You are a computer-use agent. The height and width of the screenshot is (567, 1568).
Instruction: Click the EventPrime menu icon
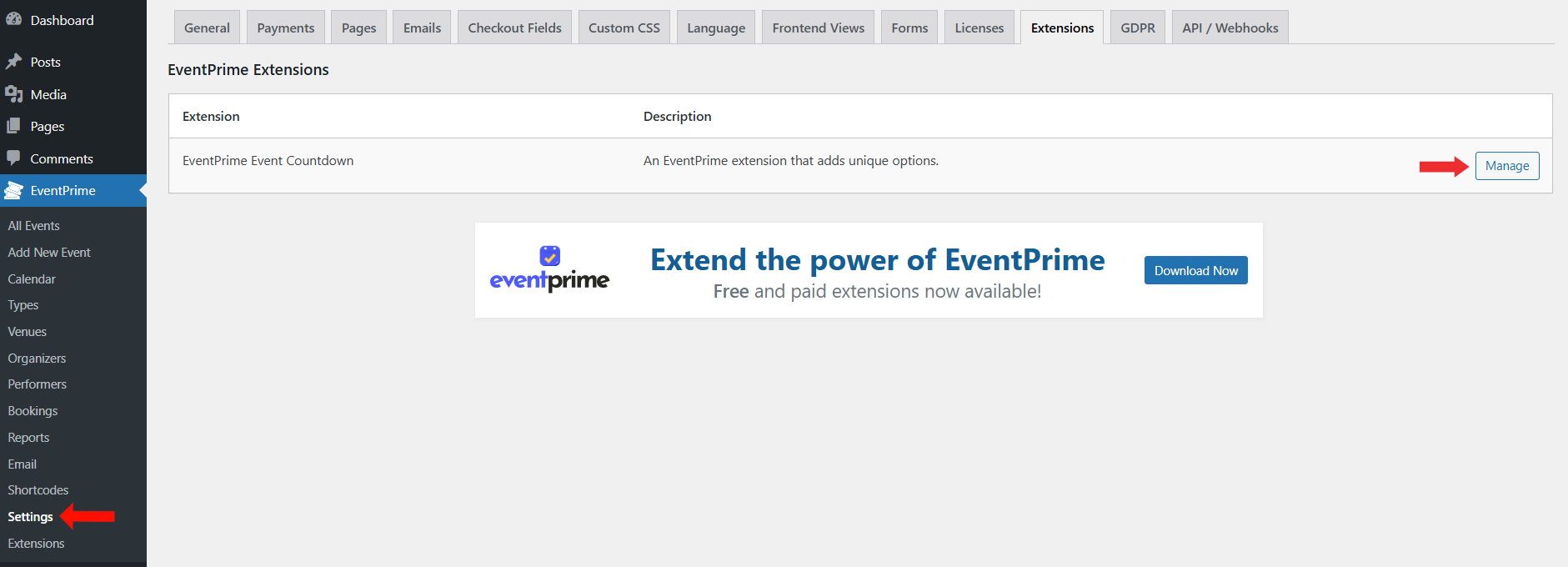point(13,191)
